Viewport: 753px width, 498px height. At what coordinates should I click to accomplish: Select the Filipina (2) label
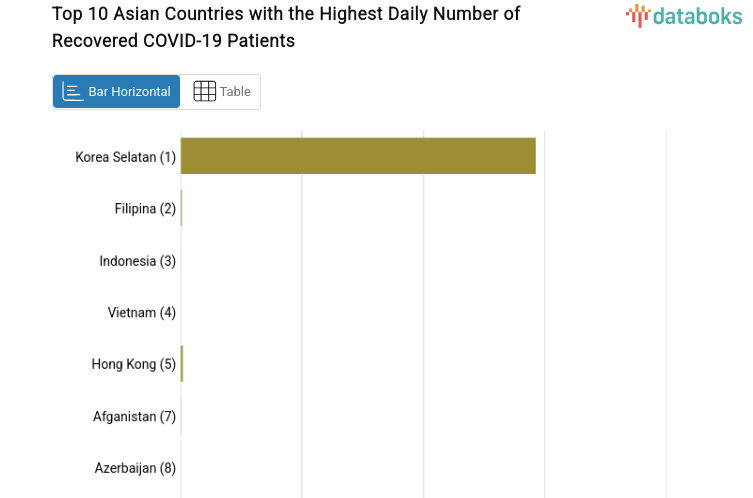145,209
